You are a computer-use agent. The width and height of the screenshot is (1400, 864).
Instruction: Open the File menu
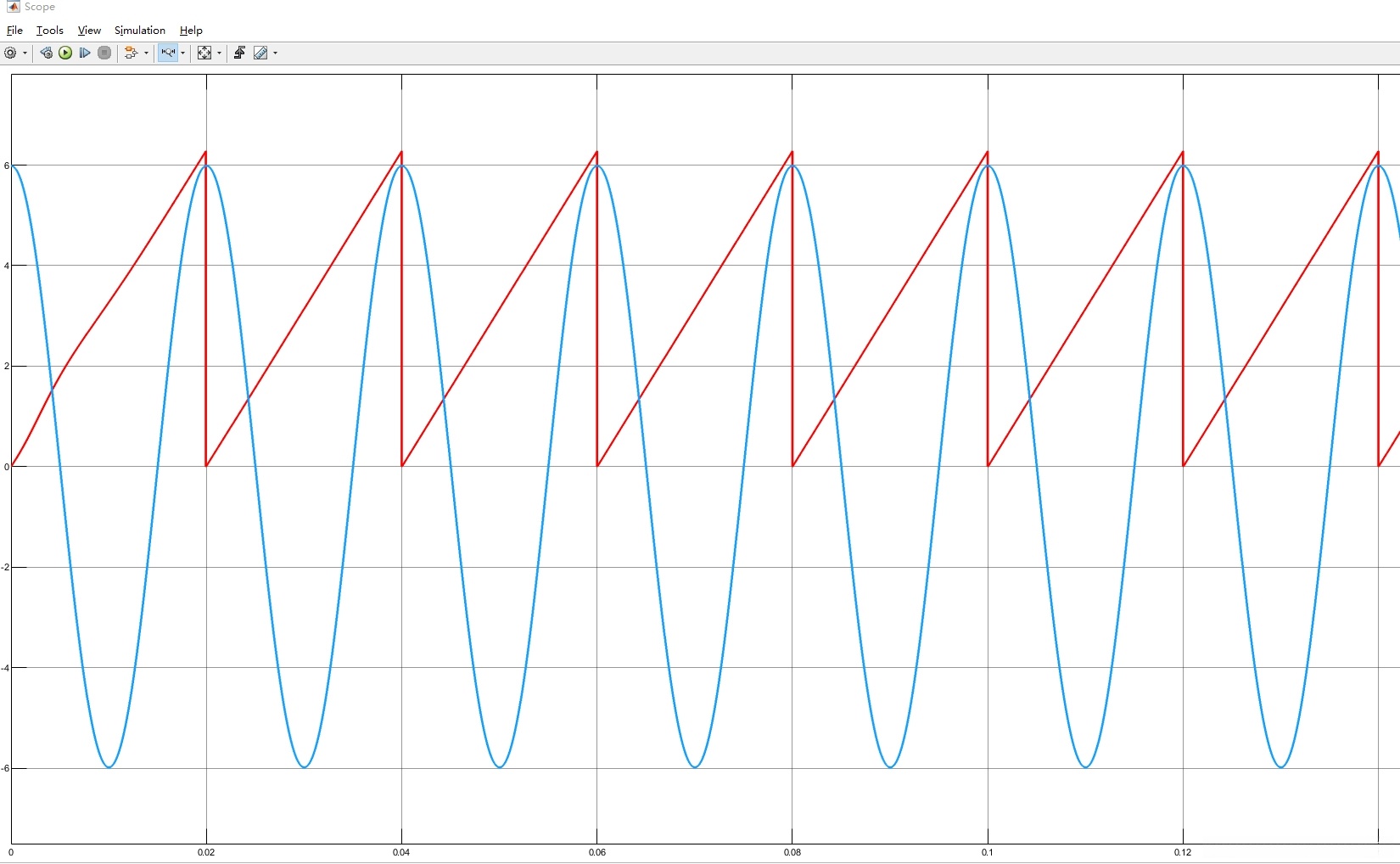[x=14, y=30]
